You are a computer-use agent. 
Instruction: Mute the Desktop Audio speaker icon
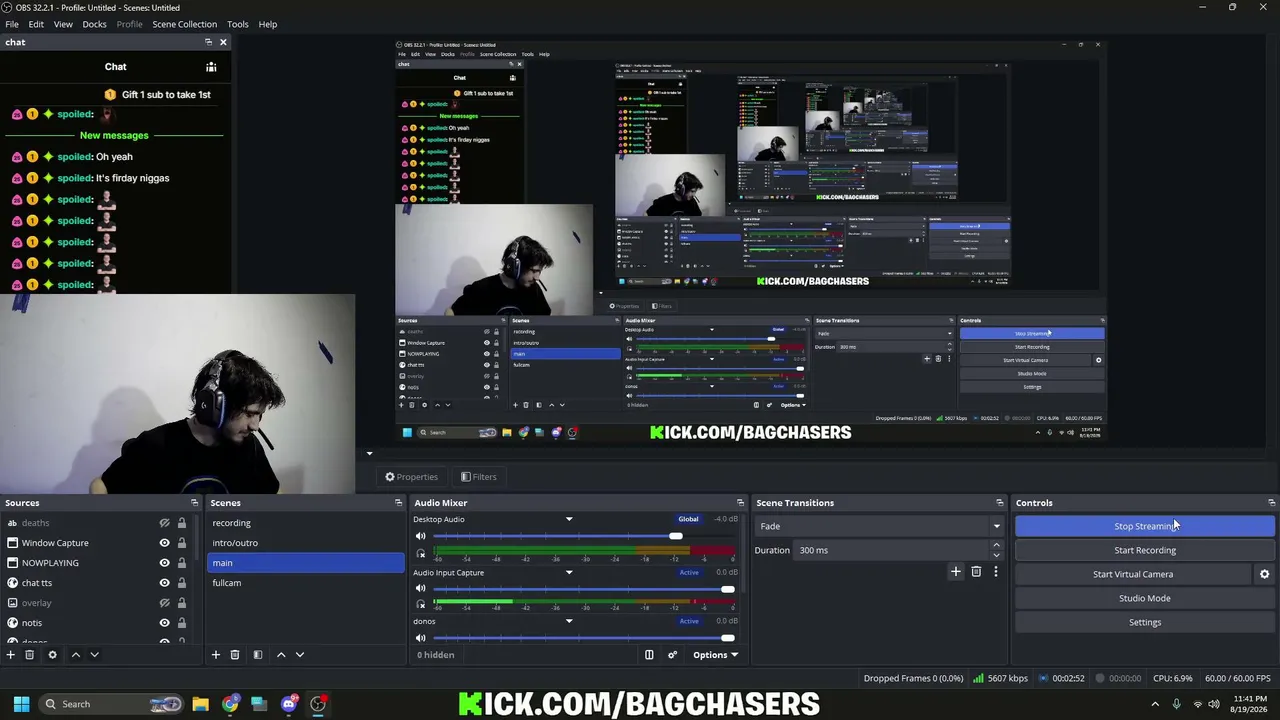421,536
